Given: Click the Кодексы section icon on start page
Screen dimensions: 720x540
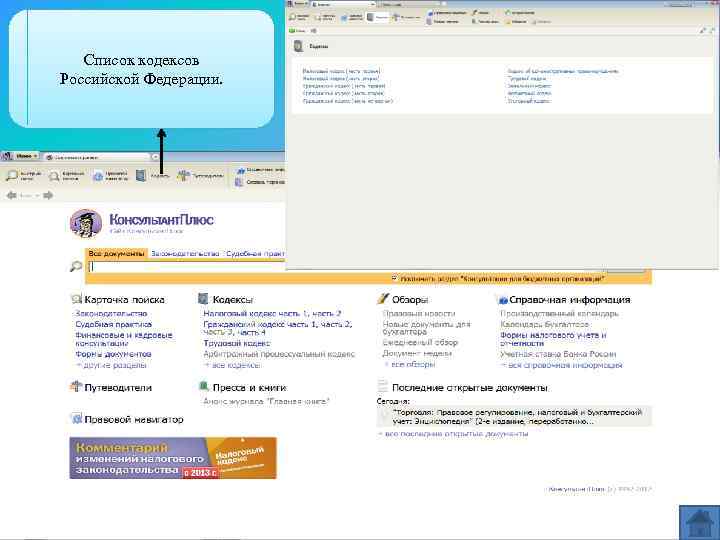Looking at the screenshot, I should (x=203, y=299).
